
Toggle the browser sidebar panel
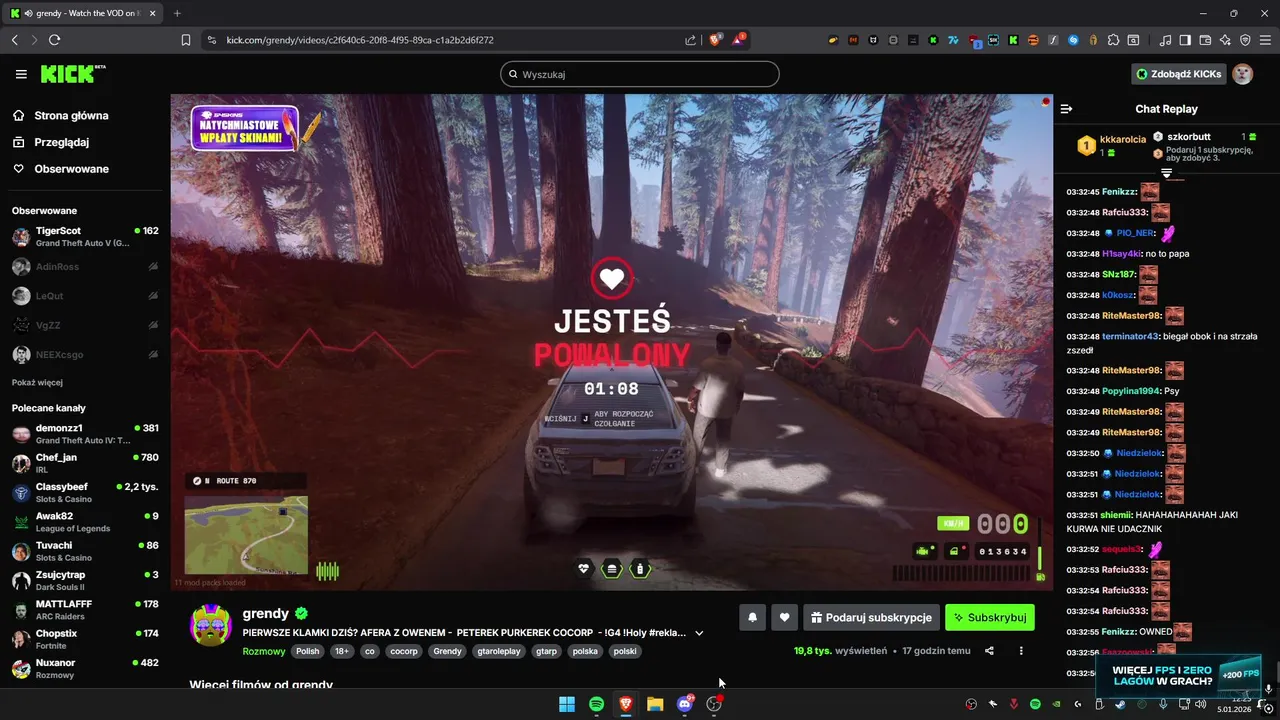[x=1185, y=40]
